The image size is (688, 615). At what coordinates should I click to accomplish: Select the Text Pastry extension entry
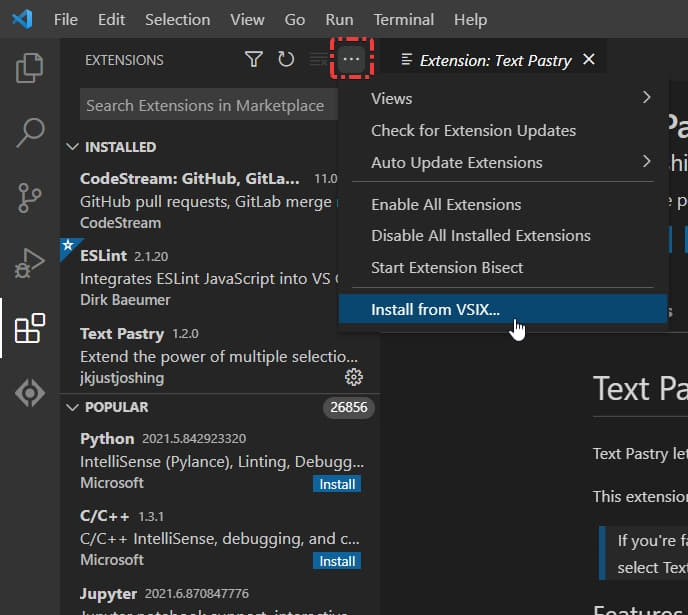coord(219,355)
